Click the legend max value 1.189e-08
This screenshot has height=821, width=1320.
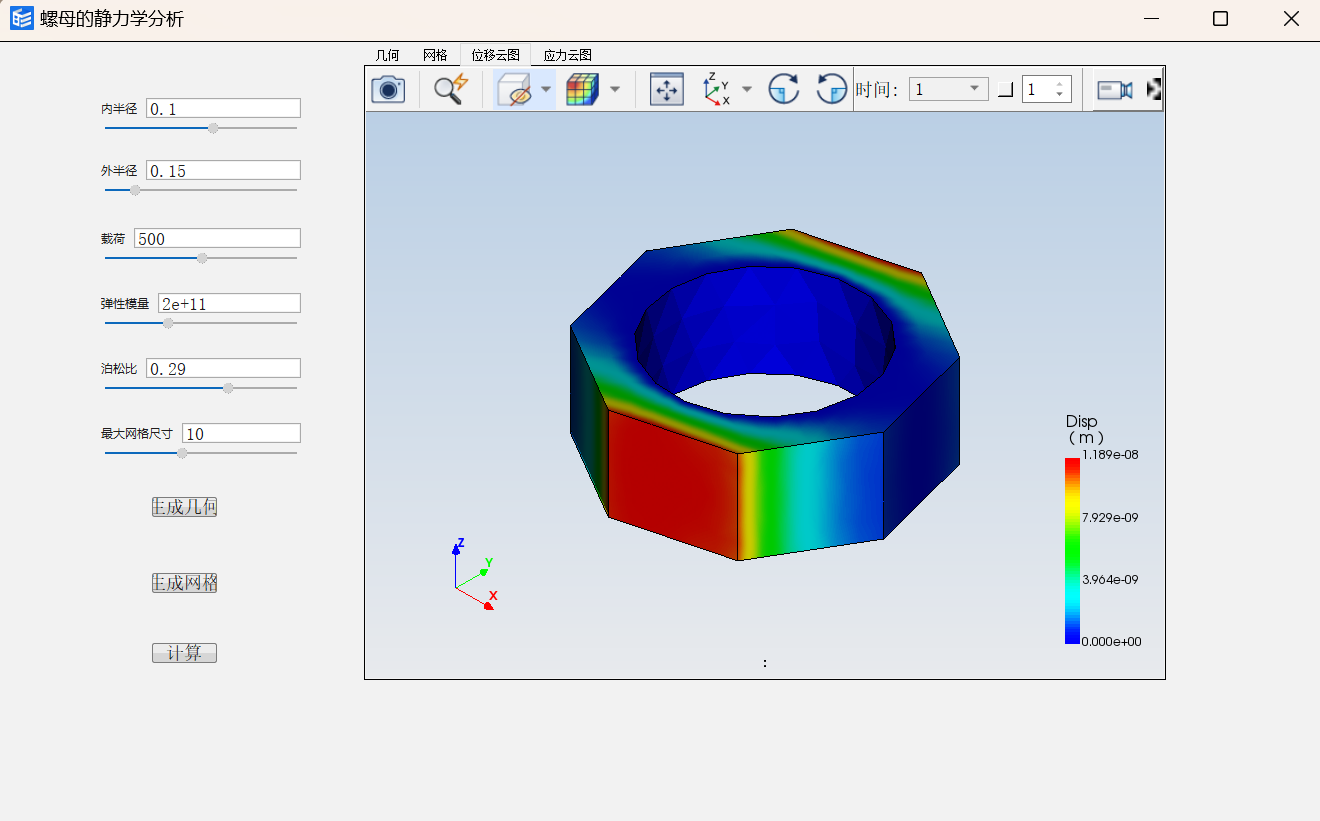point(1110,454)
